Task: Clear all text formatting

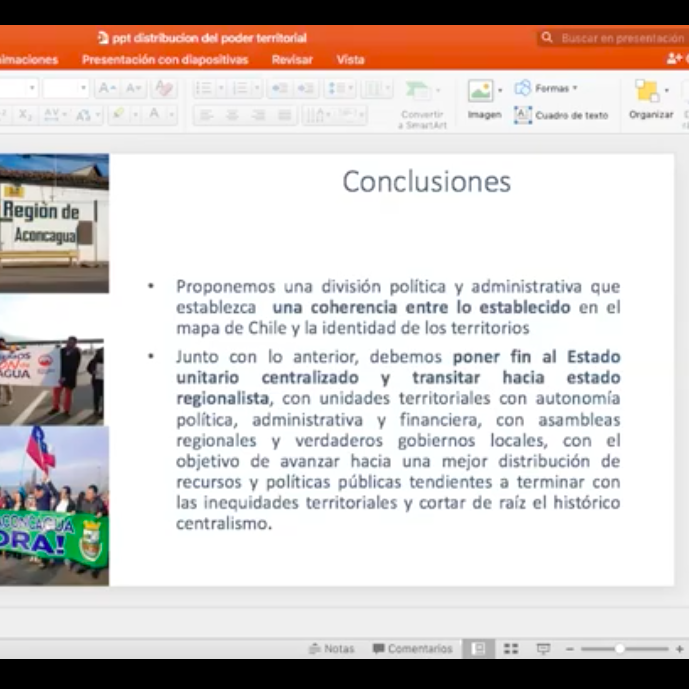Action: click(164, 88)
